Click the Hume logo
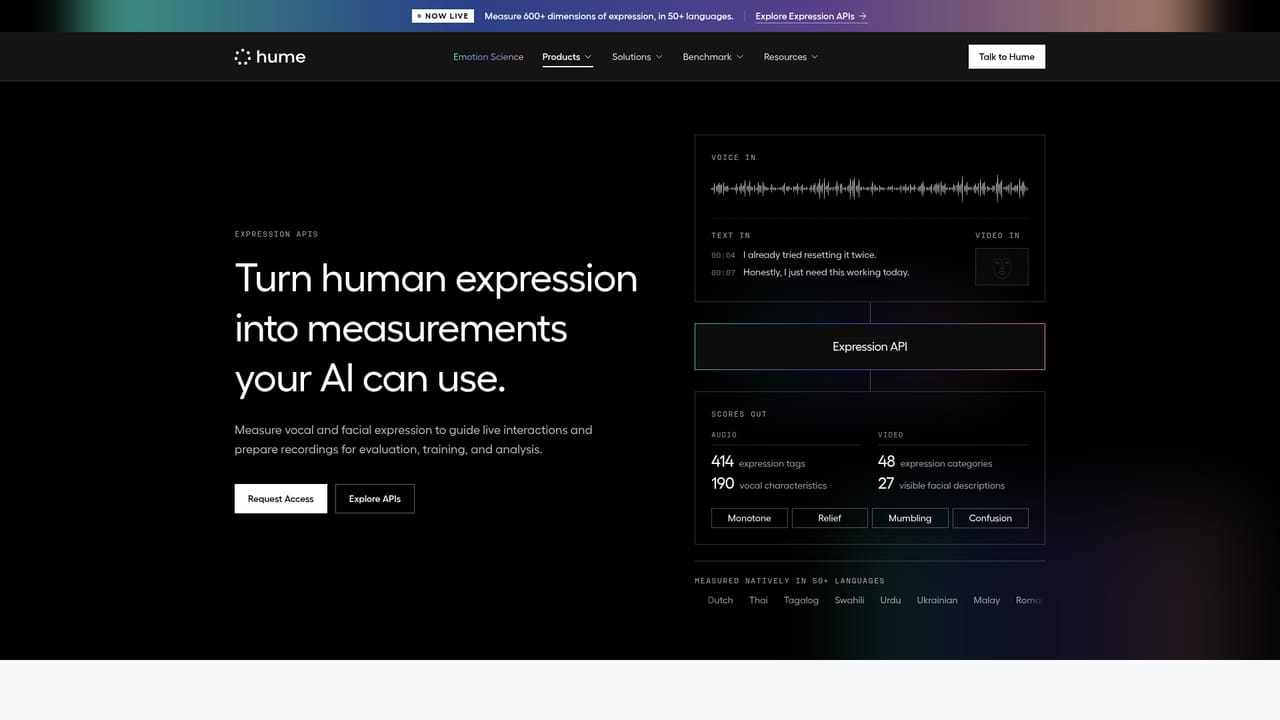Image resolution: width=1280 pixels, height=720 pixels. point(270,57)
